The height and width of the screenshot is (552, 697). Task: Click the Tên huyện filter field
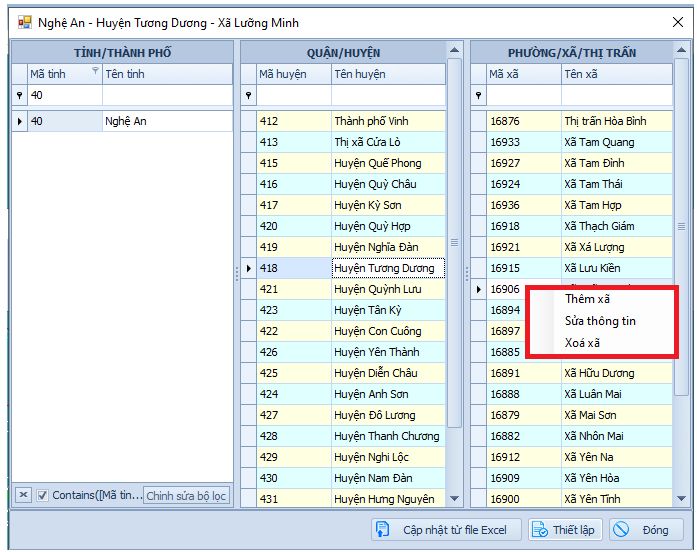[x=389, y=95]
